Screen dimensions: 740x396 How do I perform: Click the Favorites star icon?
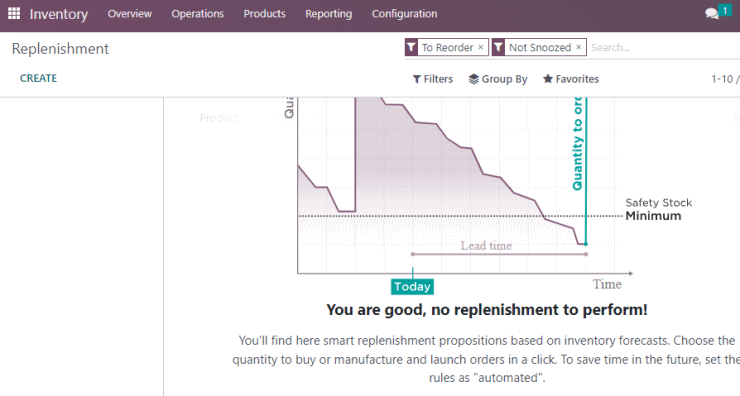click(547, 79)
